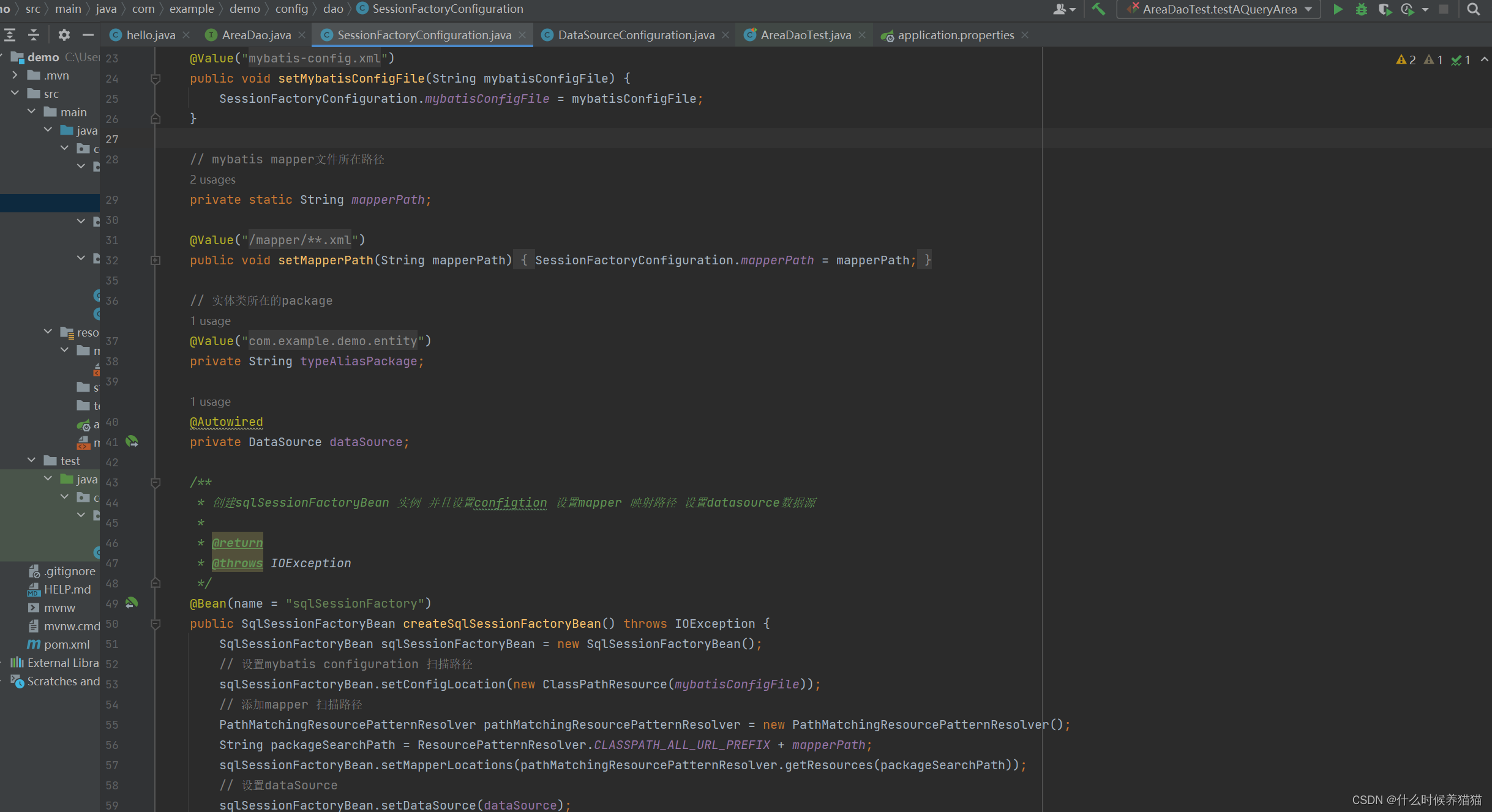Fold the Javadoc comment on line 43
Viewport: 1492px width, 812px height.
(x=156, y=482)
